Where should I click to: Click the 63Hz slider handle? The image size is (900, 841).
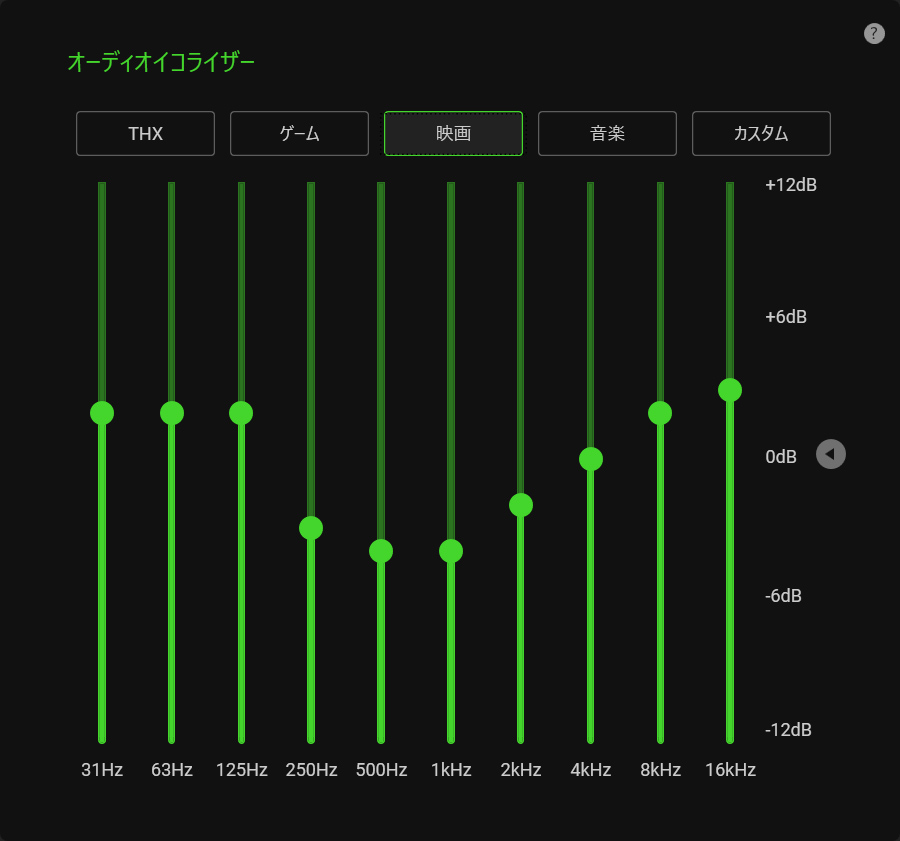(x=172, y=413)
